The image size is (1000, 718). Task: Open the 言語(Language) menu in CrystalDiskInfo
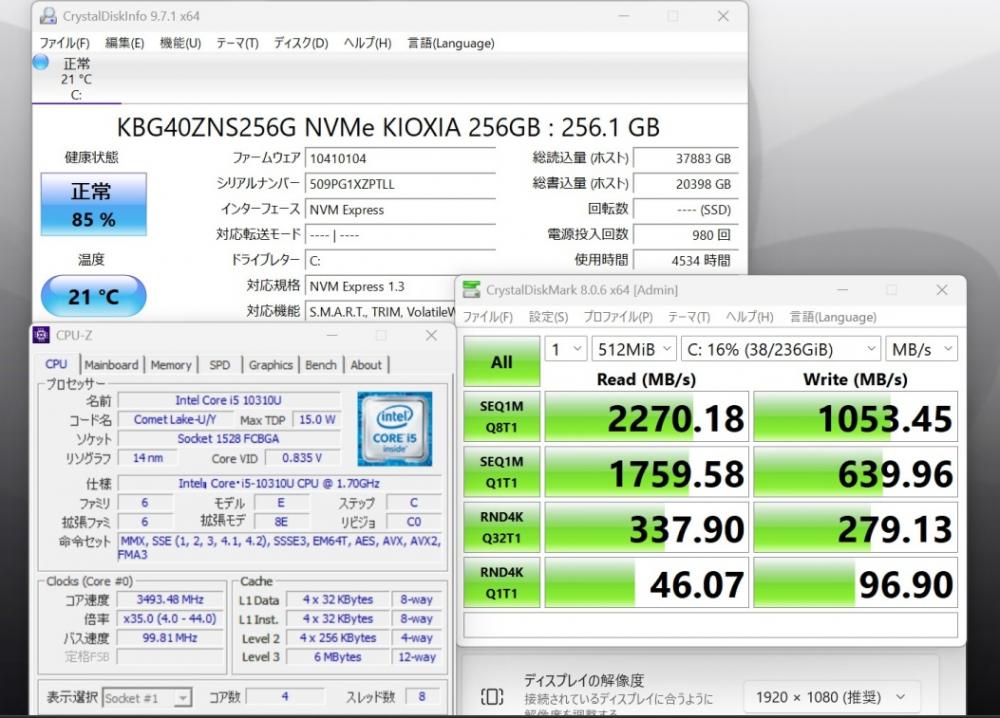451,43
